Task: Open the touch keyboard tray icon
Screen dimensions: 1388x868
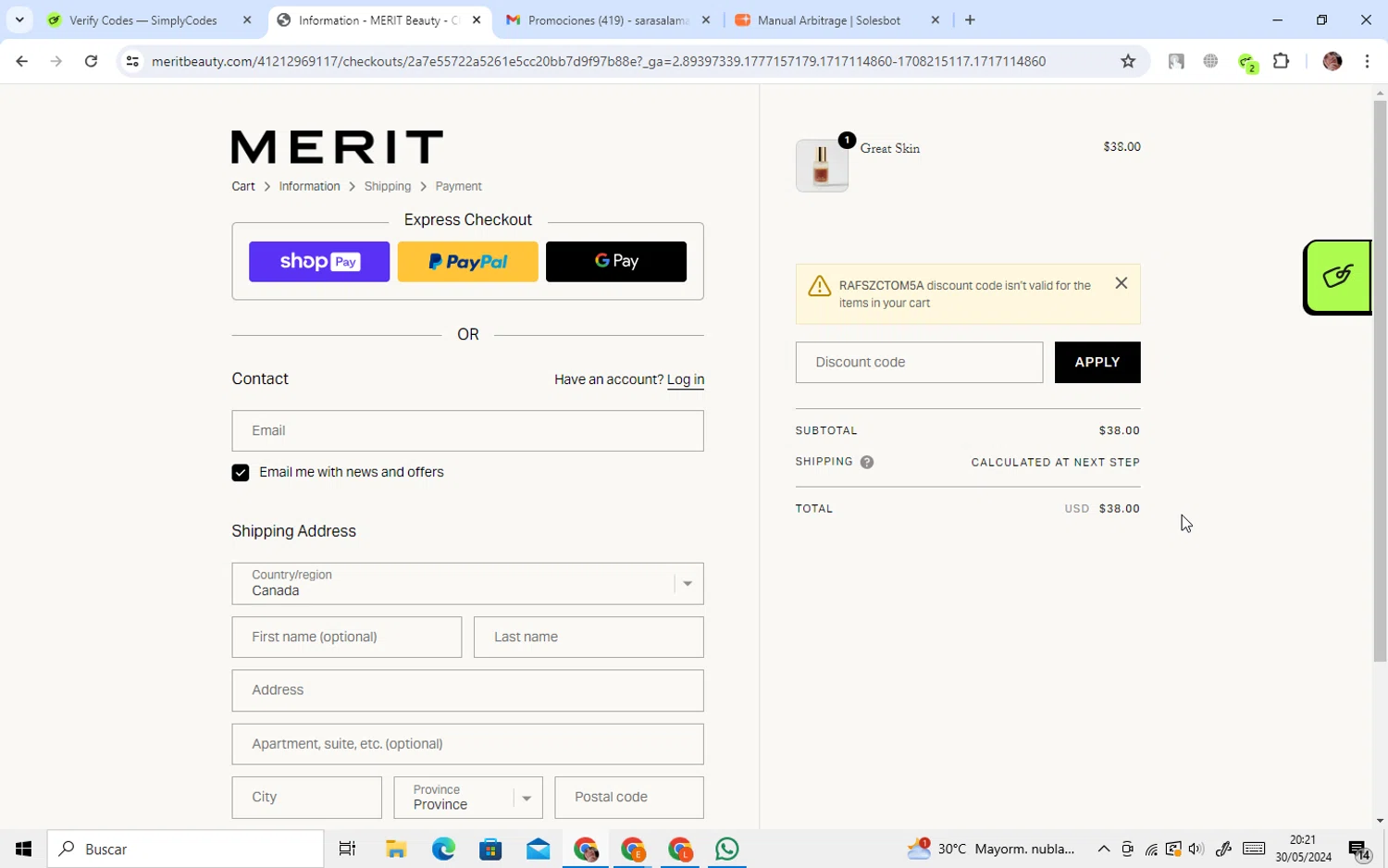Action: [x=1254, y=849]
